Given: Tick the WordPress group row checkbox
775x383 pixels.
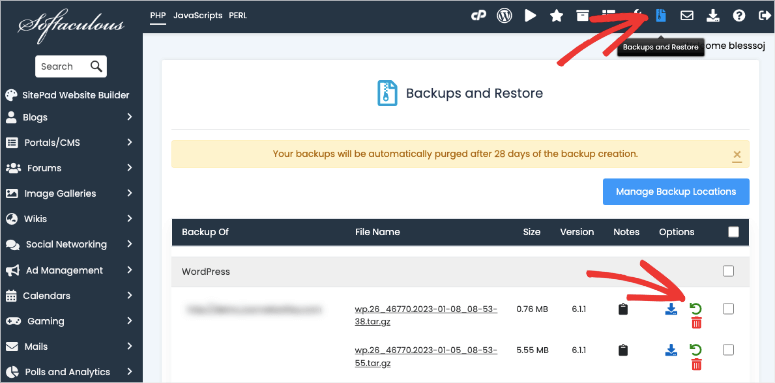Looking at the screenshot, I should click(x=728, y=271).
